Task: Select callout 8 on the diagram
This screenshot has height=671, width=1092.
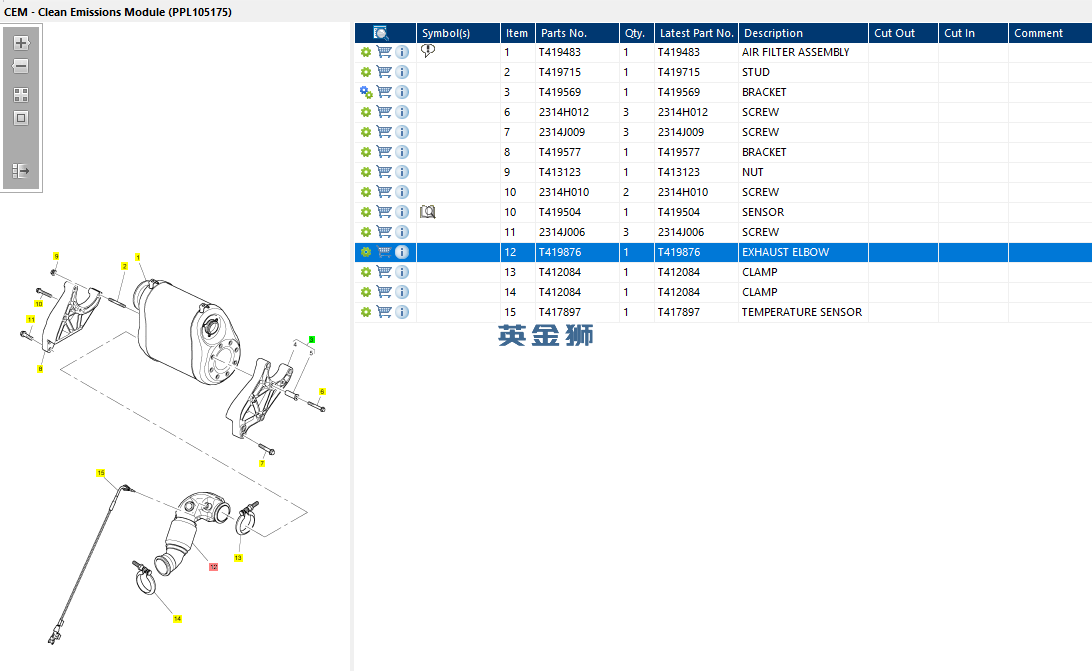Action: point(40,369)
